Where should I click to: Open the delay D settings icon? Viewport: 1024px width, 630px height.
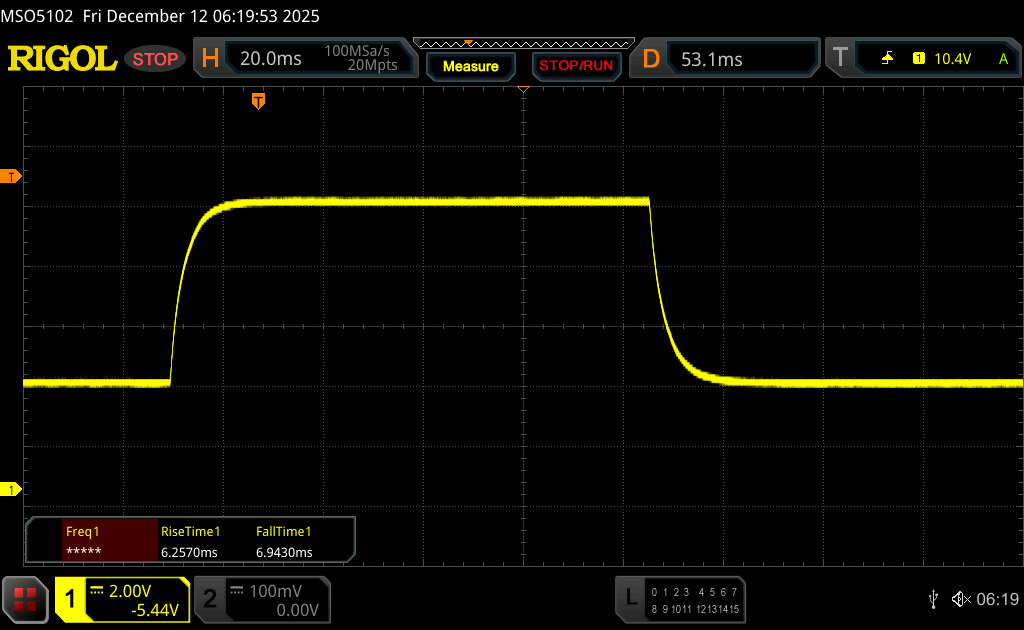(651, 59)
